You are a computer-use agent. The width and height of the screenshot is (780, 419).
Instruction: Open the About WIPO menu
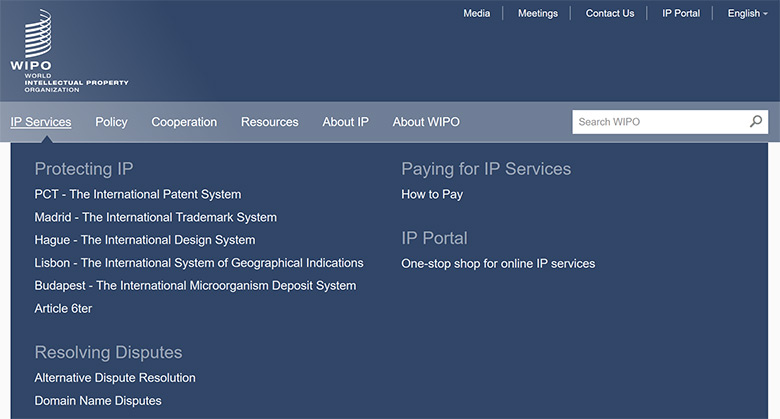[x=426, y=122]
